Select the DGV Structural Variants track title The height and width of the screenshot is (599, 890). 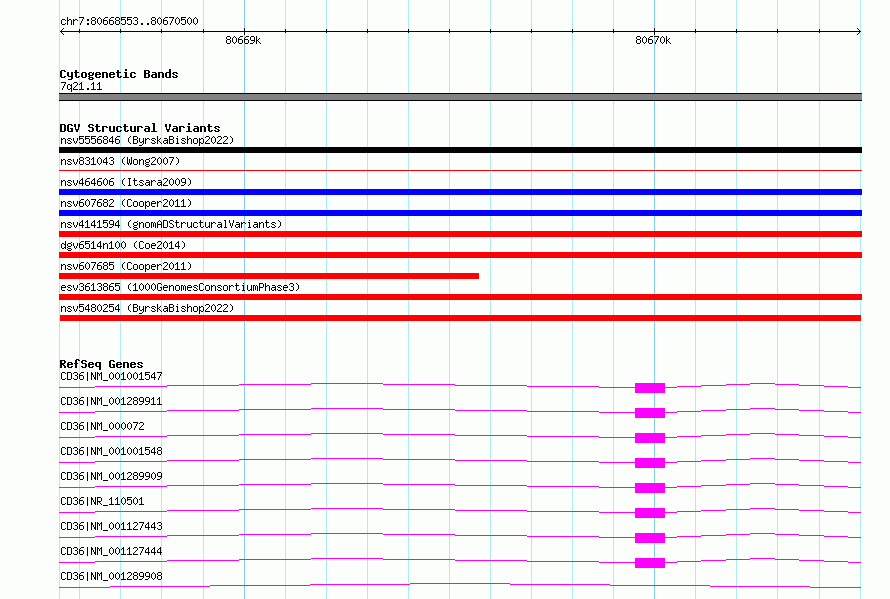(x=140, y=128)
